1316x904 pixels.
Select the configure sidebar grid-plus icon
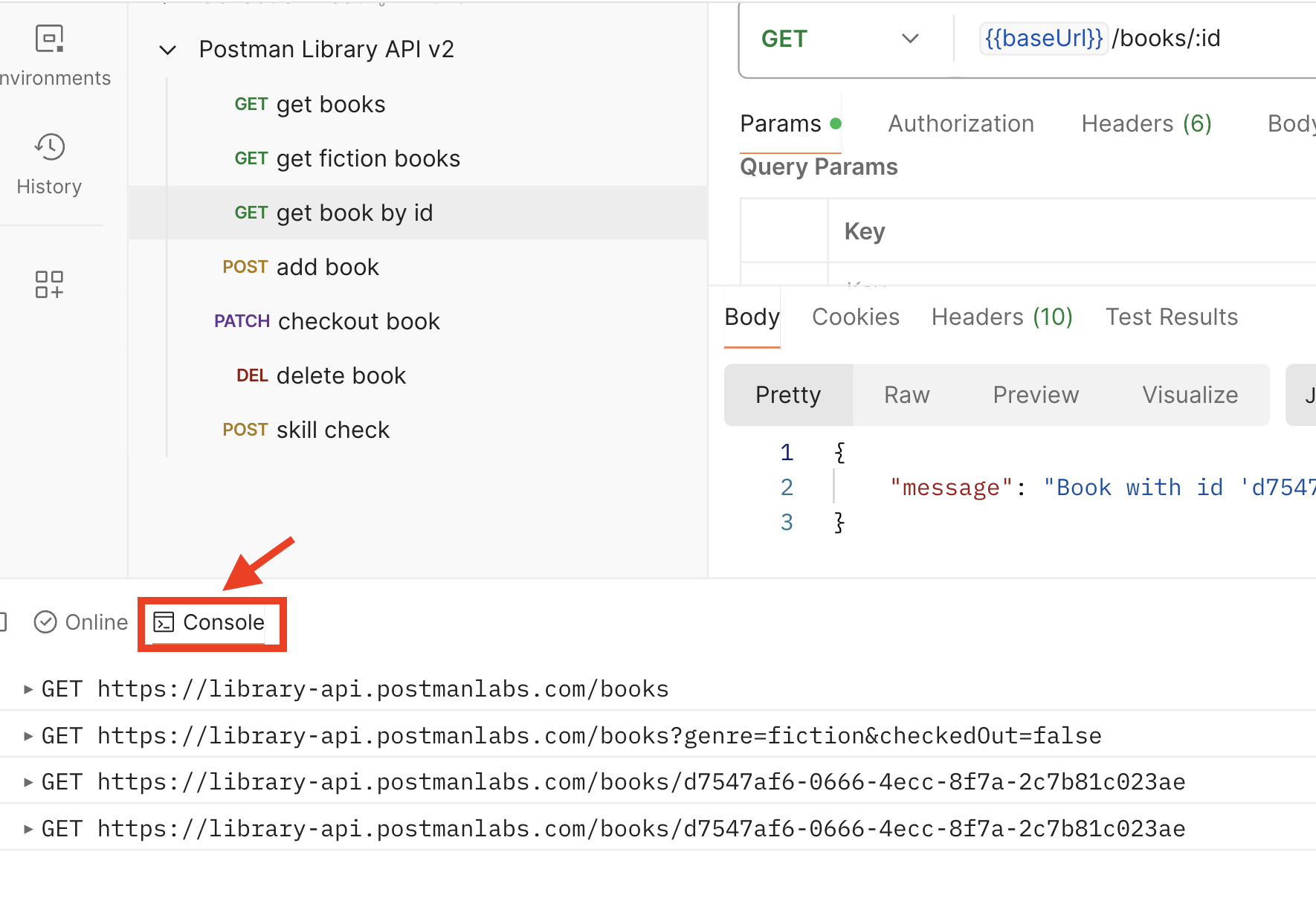click(x=48, y=284)
